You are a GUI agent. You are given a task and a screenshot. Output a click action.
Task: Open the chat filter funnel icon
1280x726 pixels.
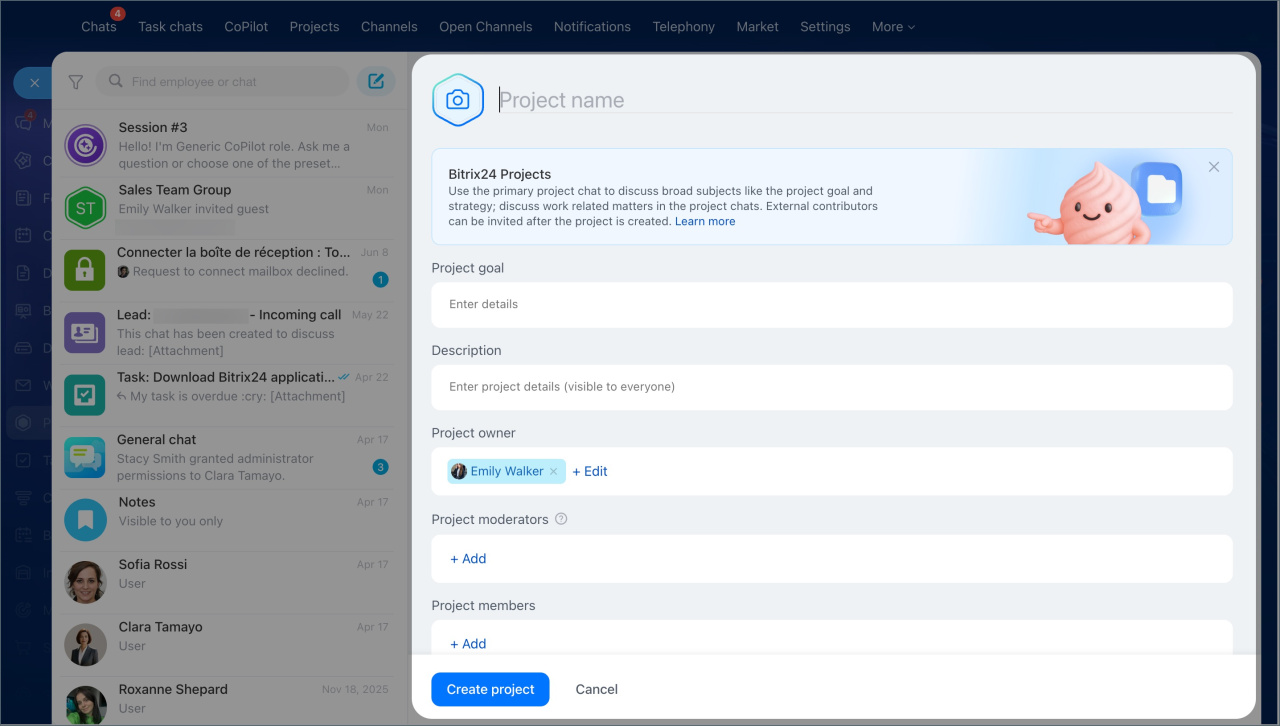[x=75, y=82]
